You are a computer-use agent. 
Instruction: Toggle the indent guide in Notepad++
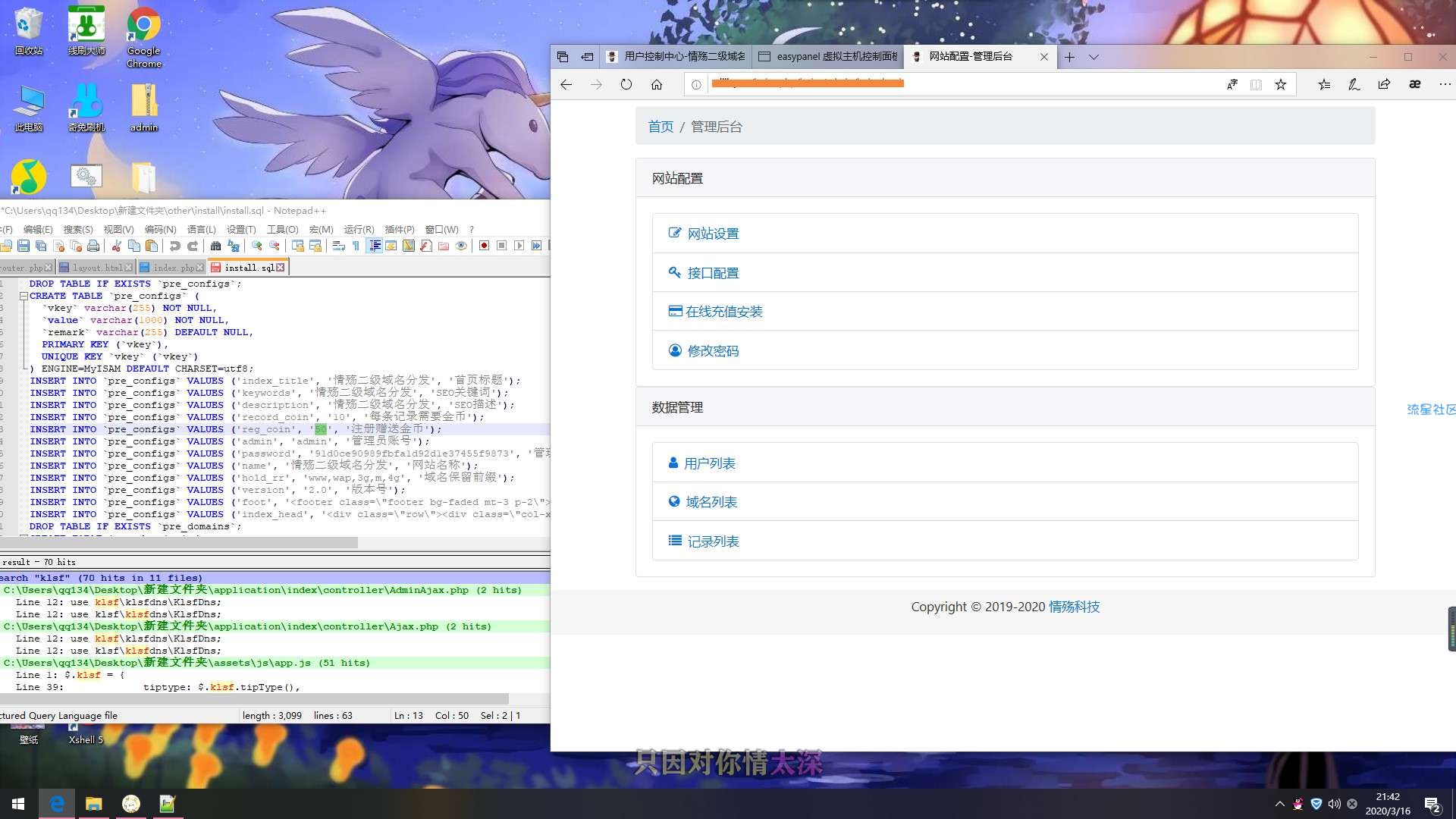374,246
